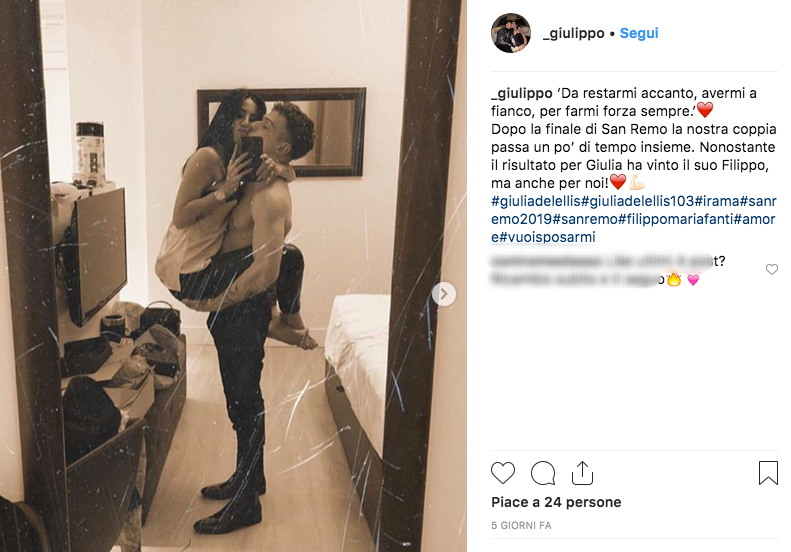Advance to the next photo in the carousel
This screenshot has height=552, width=791.
pyautogui.click(x=444, y=294)
